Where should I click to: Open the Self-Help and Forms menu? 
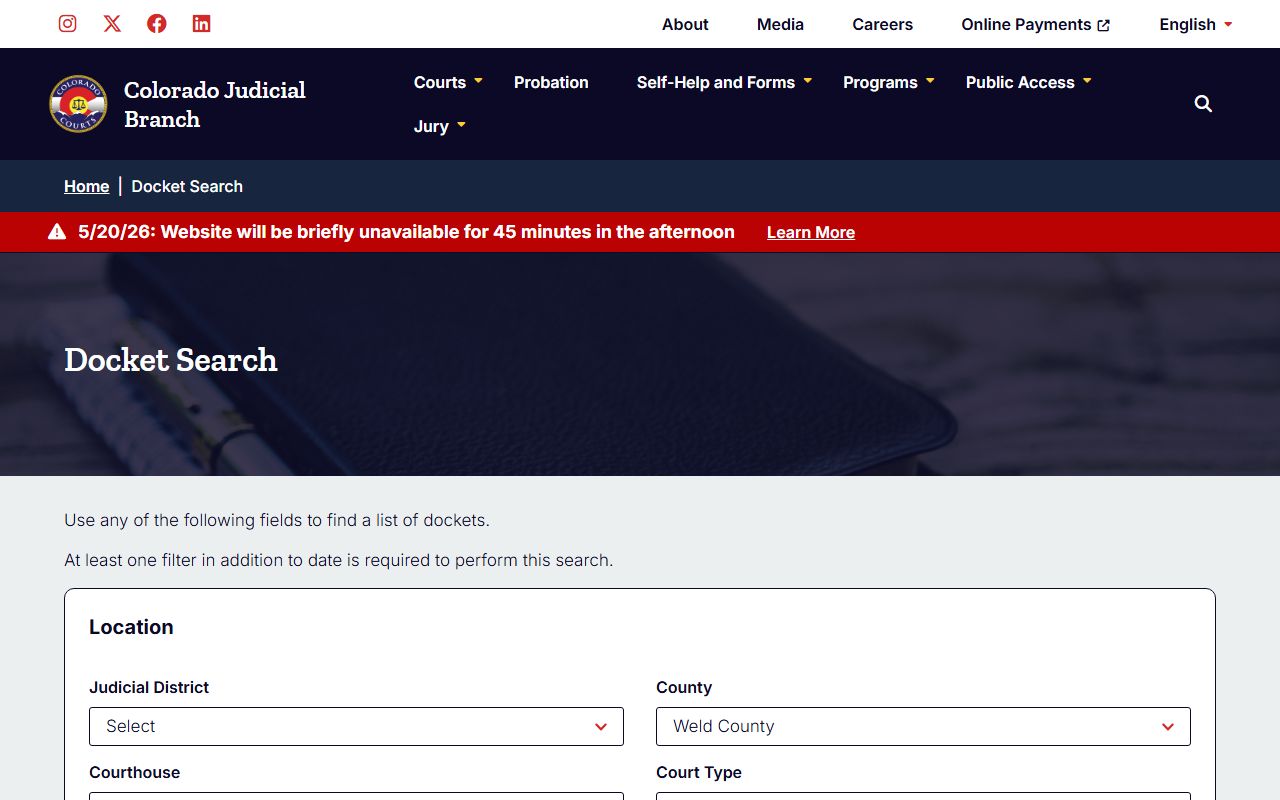click(x=716, y=82)
